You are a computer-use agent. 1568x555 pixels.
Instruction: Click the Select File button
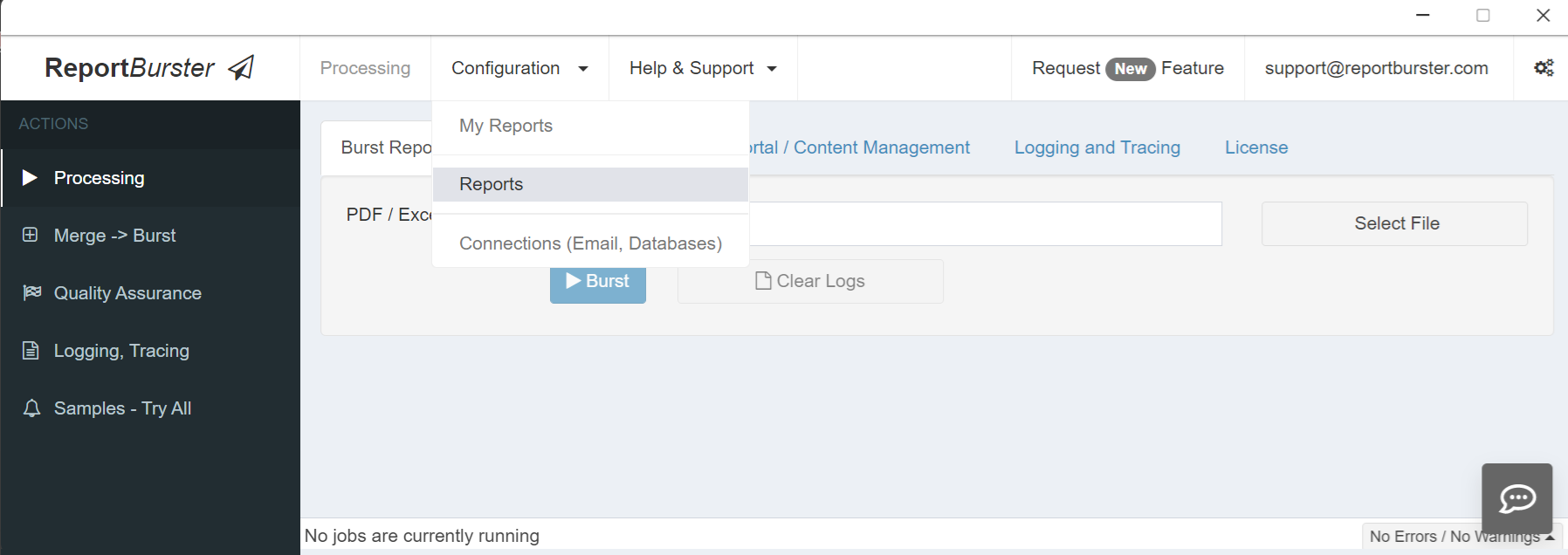coord(1394,223)
